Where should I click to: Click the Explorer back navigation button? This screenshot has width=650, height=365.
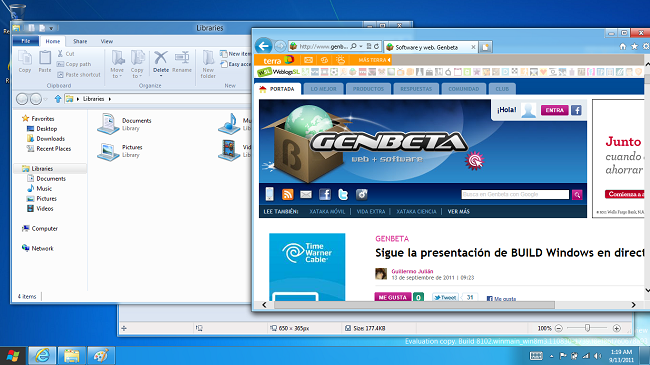coord(22,99)
